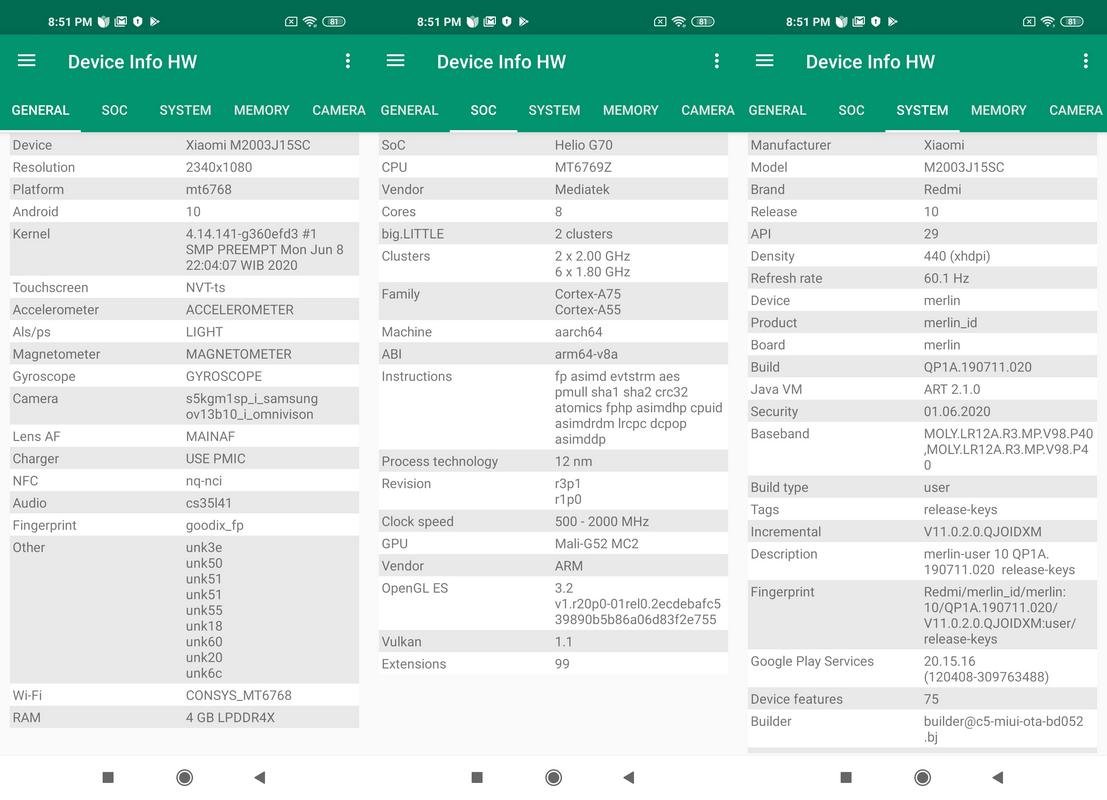Tap the 4 GB LPDDR4X RAM value
This screenshot has width=1107, height=800.
pos(230,717)
